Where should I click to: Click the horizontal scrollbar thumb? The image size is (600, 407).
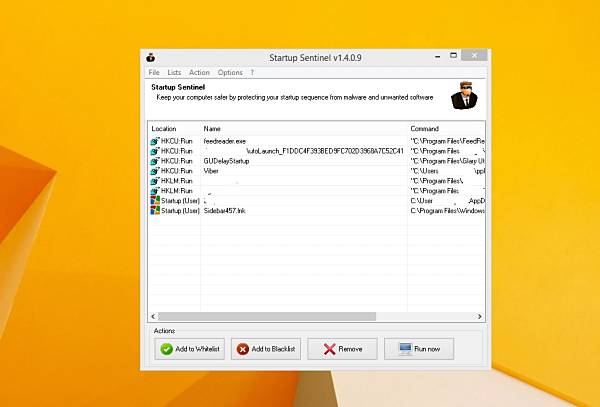[267, 316]
